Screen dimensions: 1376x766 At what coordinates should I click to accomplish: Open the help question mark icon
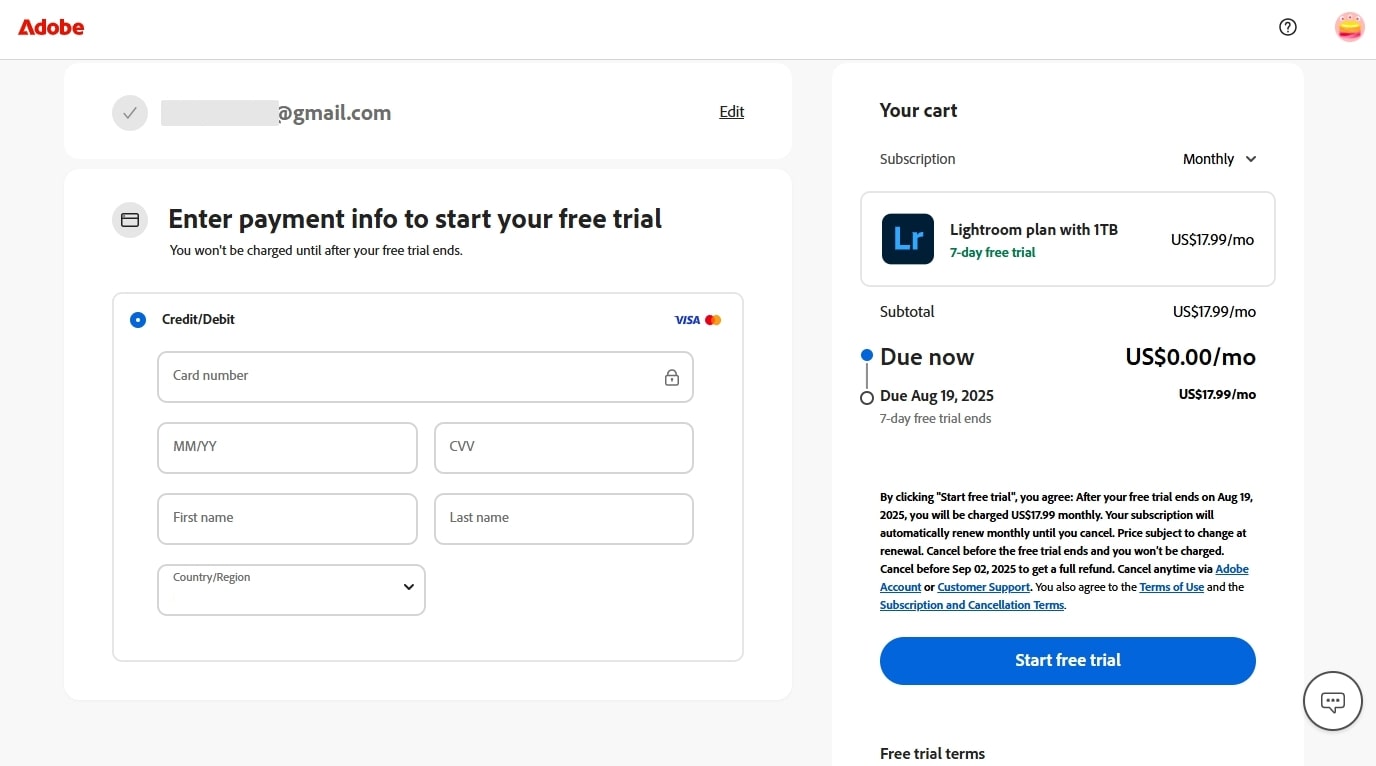(1287, 26)
